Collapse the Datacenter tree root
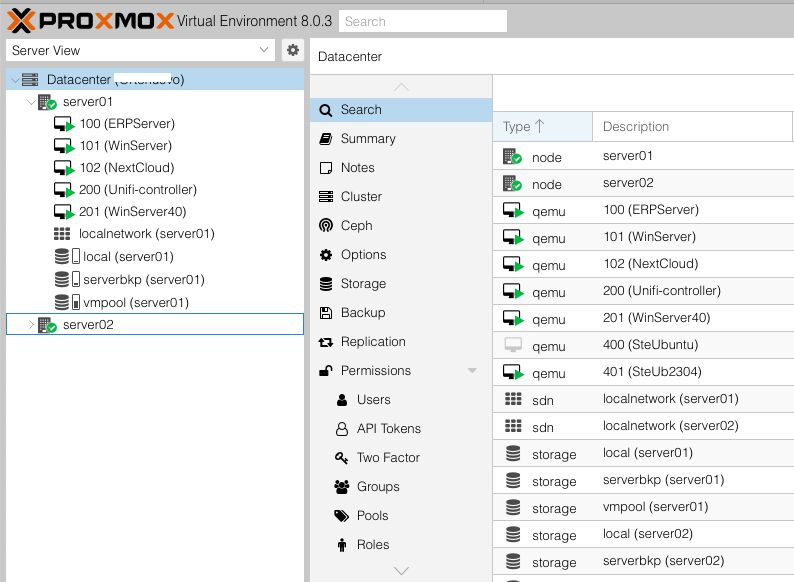794x582 pixels. (x=14, y=80)
